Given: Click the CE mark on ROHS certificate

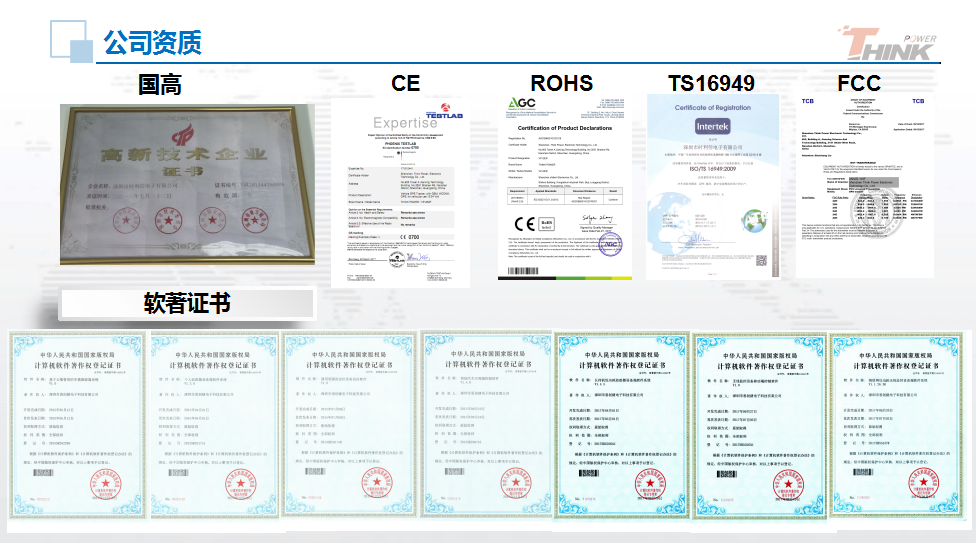Looking at the screenshot, I should point(526,222).
